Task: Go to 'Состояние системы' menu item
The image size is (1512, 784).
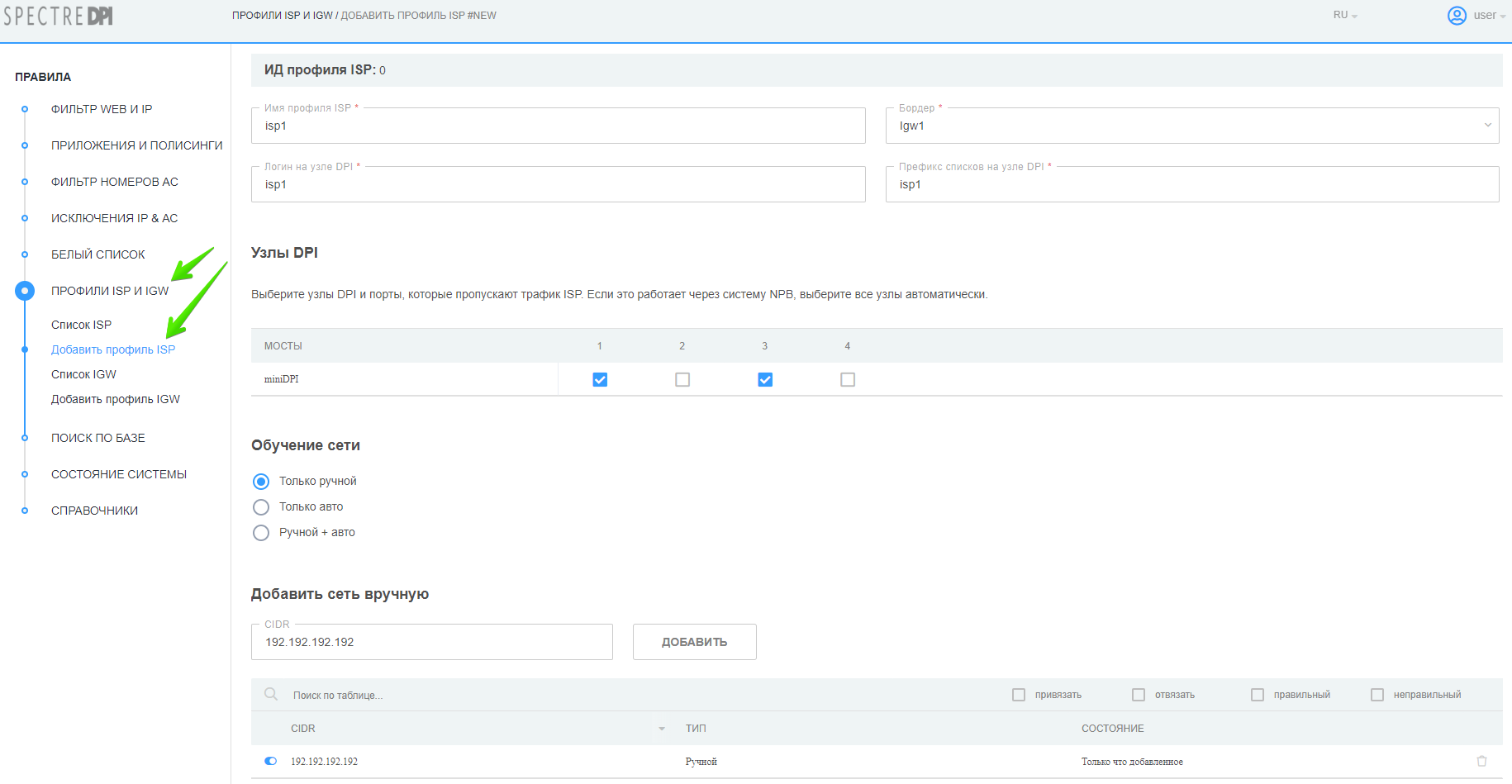Action: click(119, 474)
